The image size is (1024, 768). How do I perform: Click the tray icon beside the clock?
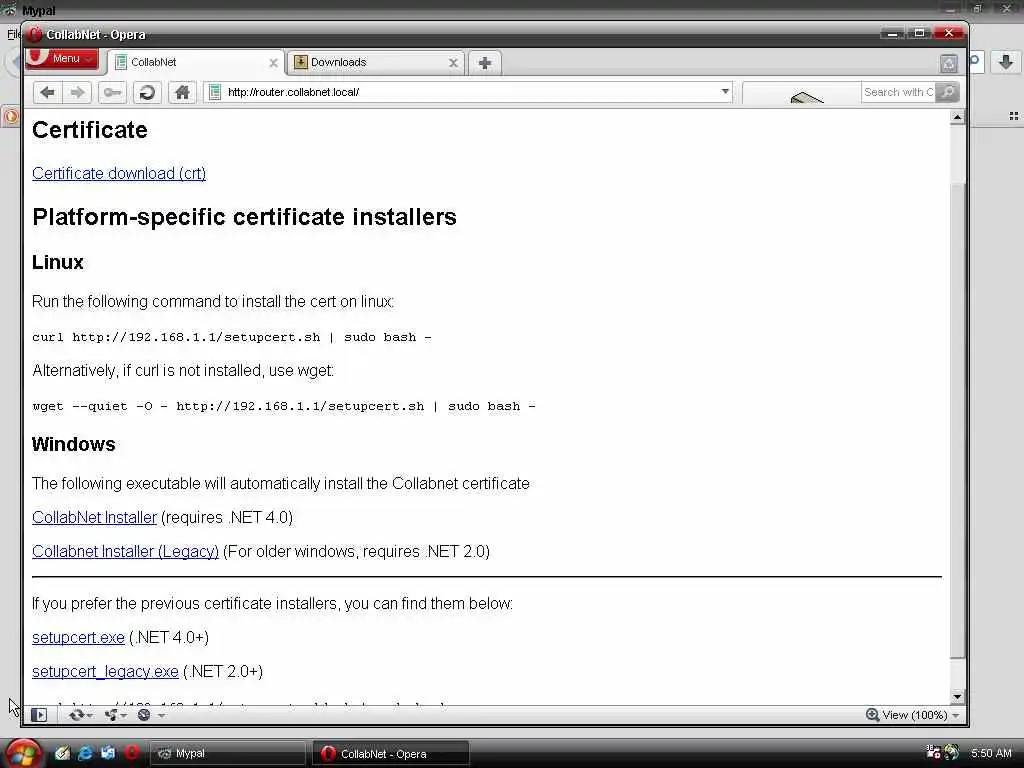(952, 752)
